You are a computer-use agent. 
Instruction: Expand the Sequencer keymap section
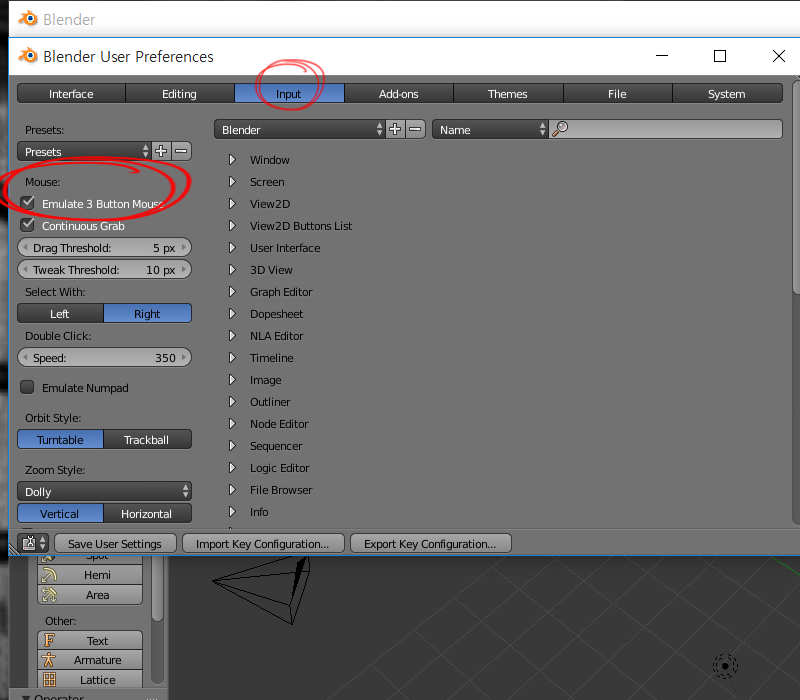(232, 445)
